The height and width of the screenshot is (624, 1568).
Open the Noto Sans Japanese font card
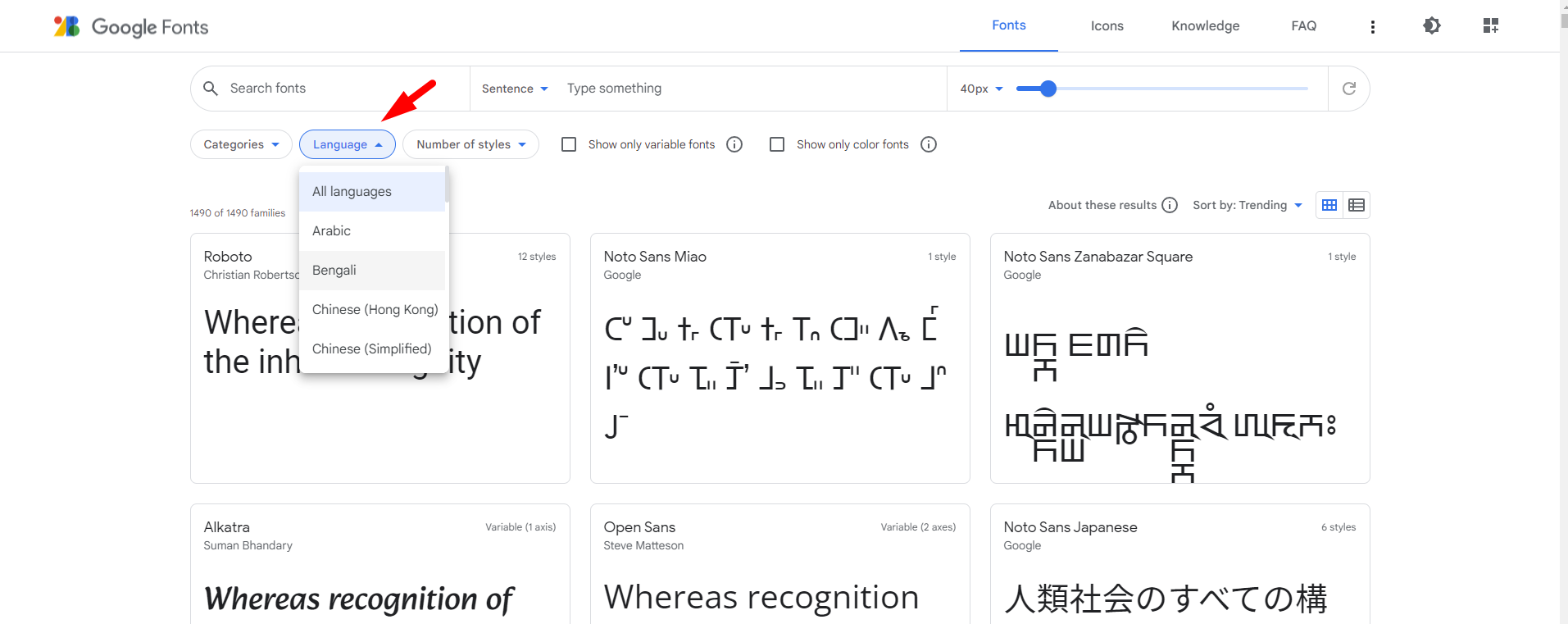tap(1180, 564)
